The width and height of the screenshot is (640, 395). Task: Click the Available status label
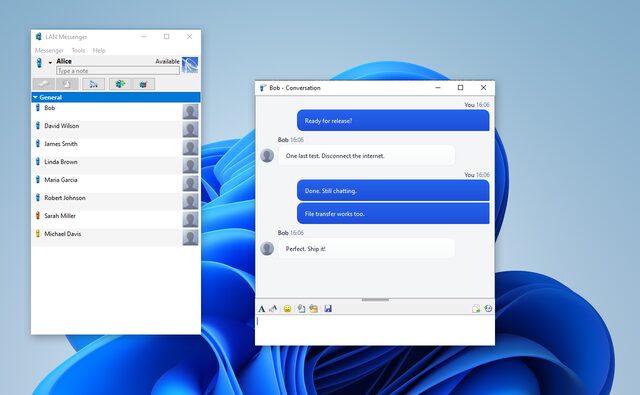coord(167,61)
